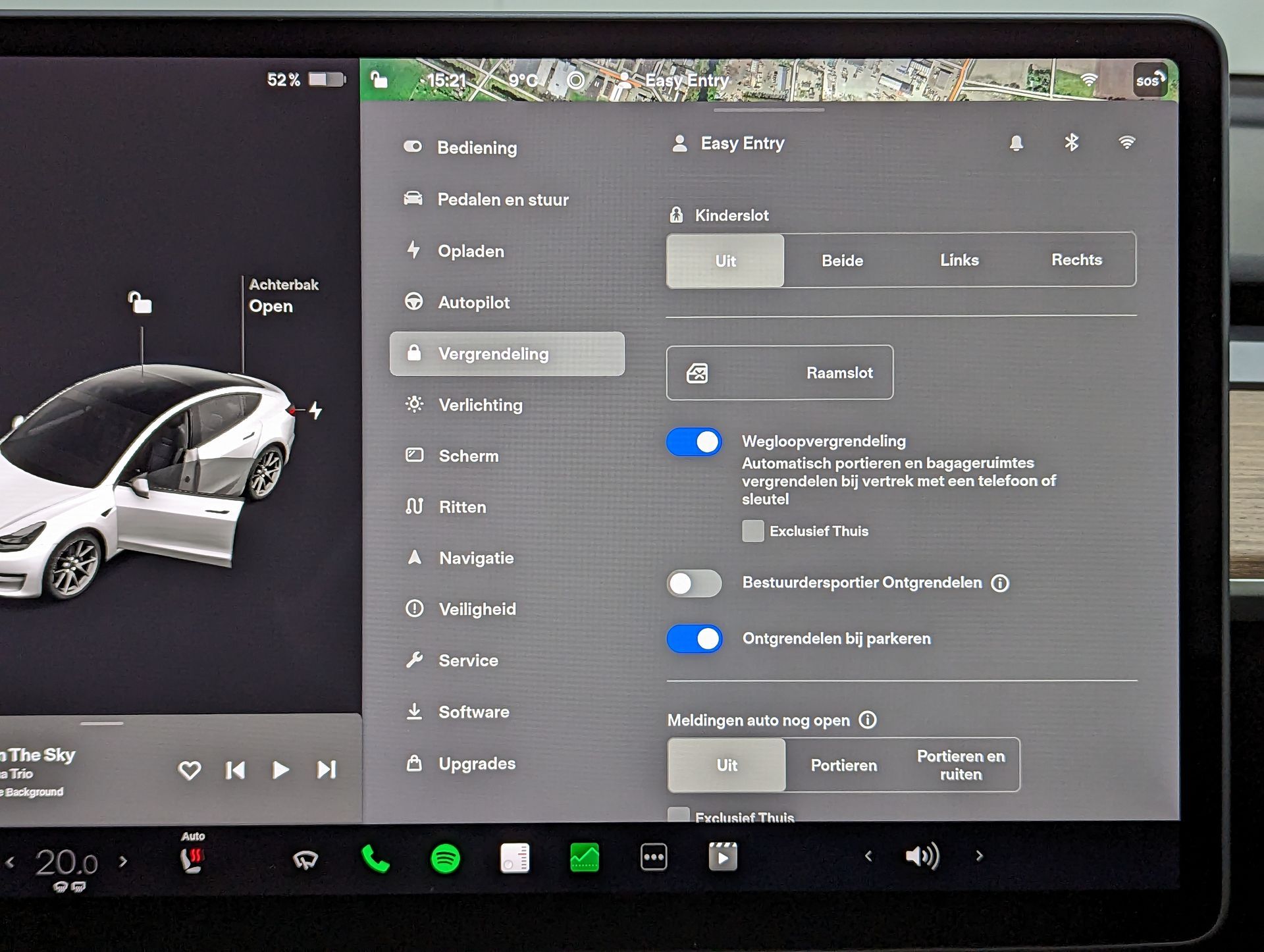Tap Achterbak Open trunk control

283,296
